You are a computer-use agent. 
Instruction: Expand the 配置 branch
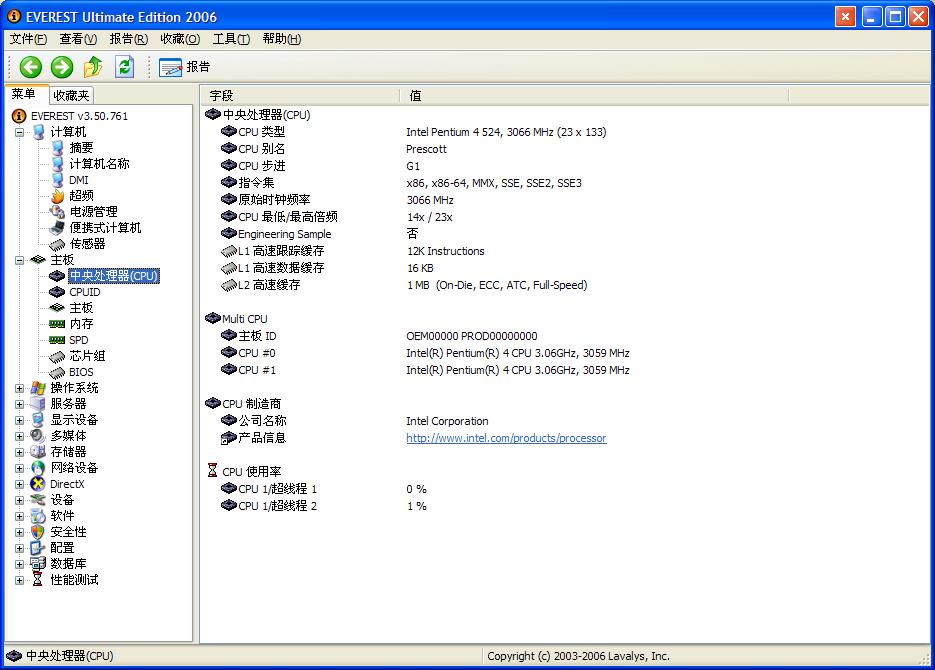tap(20, 548)
